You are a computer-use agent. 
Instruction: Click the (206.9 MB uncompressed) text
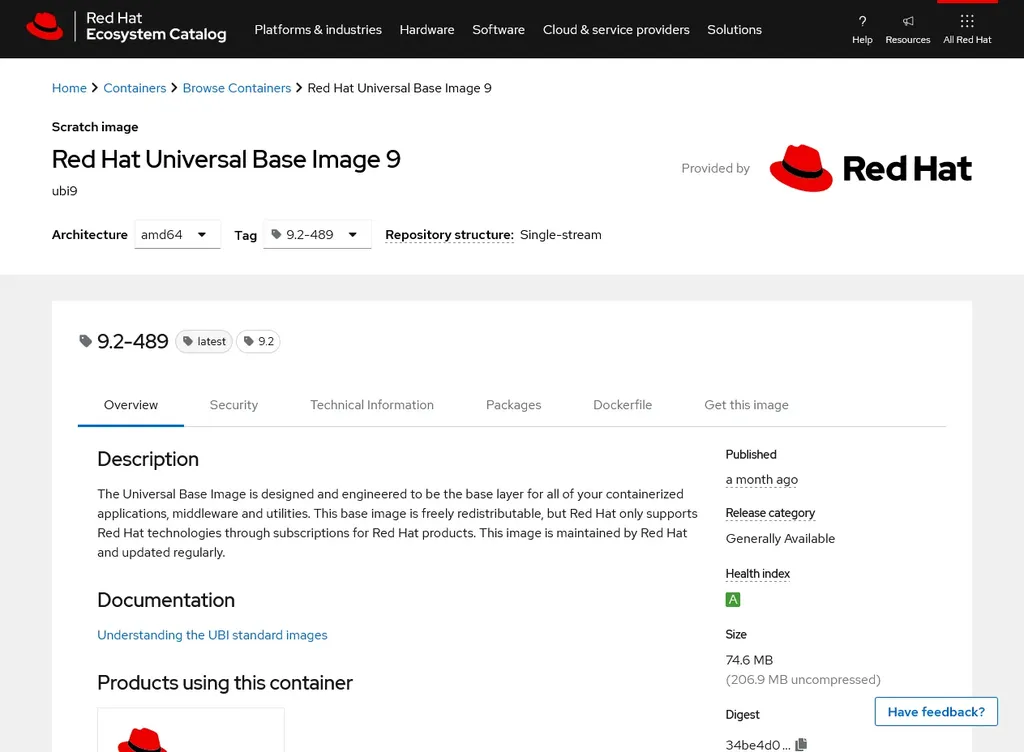(x=803, y=680)
